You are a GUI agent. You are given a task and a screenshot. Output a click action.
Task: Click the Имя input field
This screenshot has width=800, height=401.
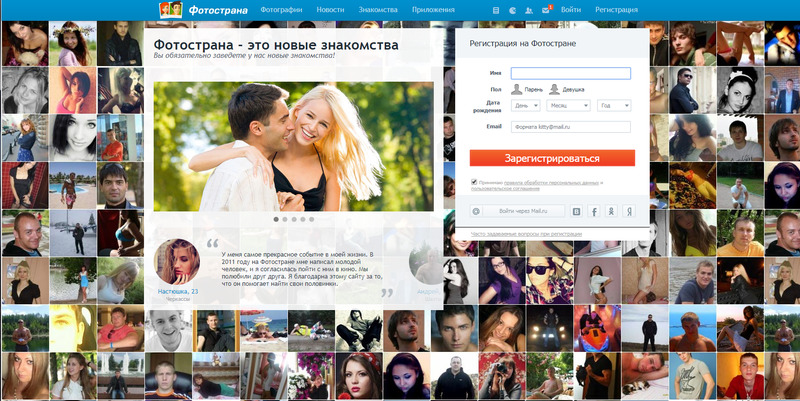click(x=570, y=73)
